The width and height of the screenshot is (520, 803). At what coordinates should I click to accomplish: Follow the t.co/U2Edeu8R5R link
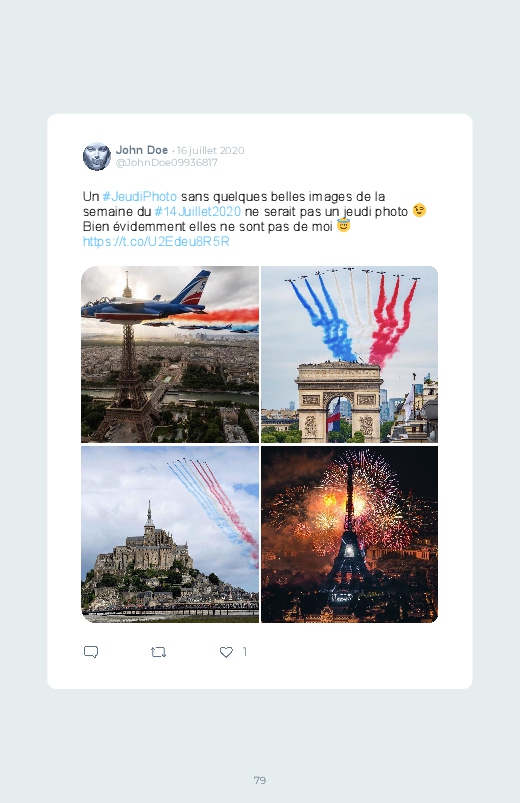156,241
